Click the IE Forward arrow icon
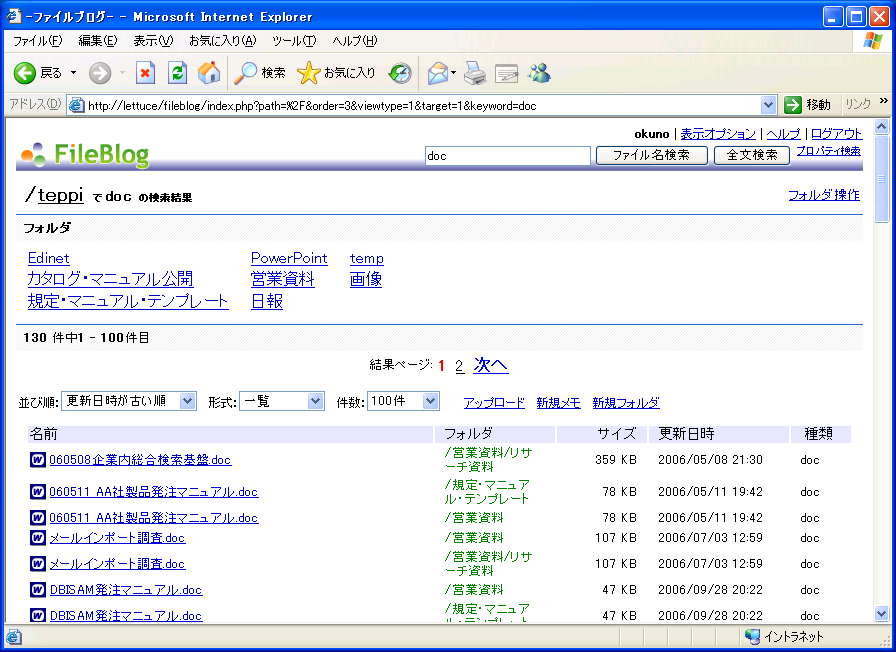This screenshot has width=896, height=652. coord(100,73)
